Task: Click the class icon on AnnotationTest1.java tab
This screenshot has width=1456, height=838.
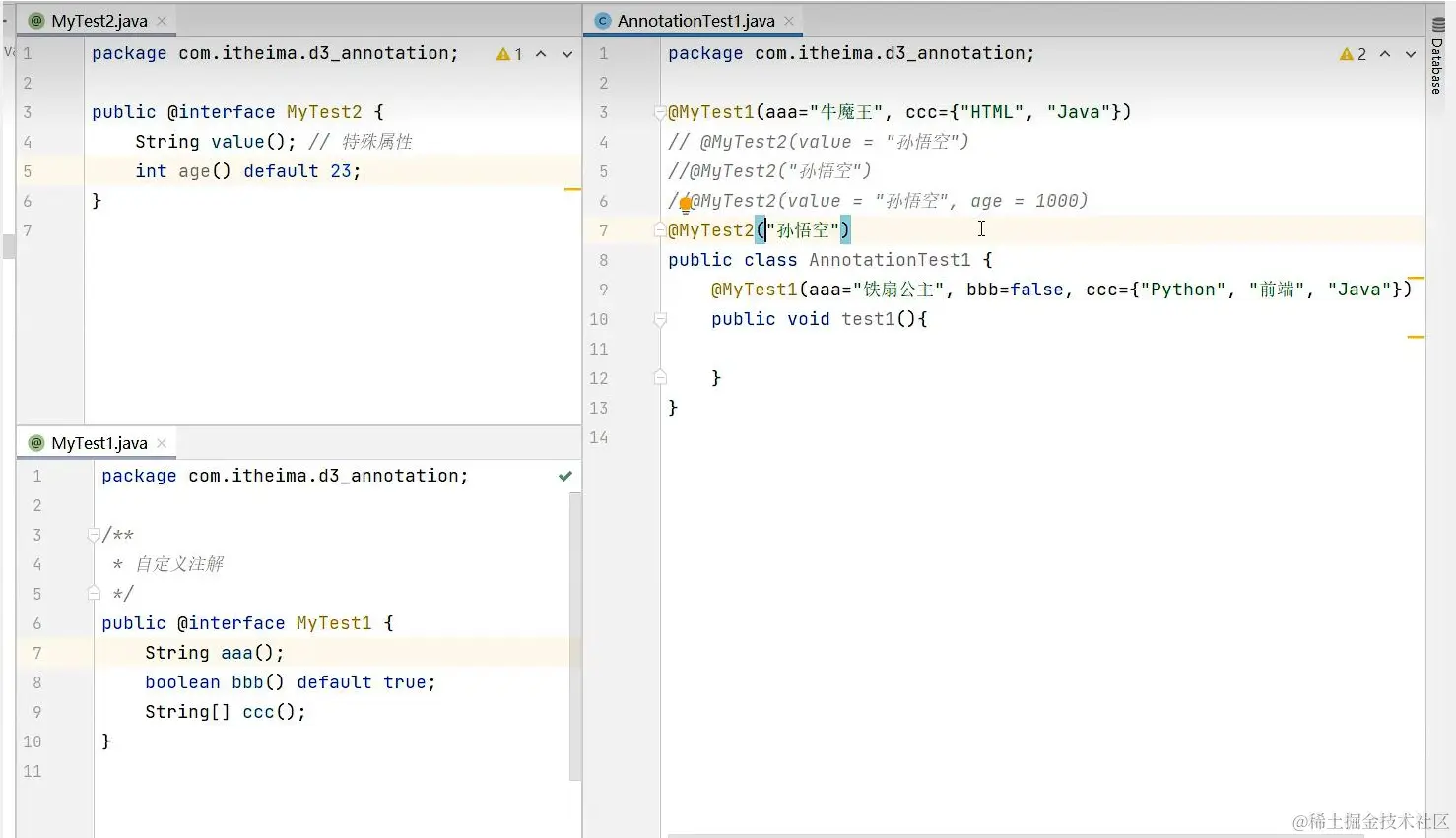Action: tap(603, 21)
